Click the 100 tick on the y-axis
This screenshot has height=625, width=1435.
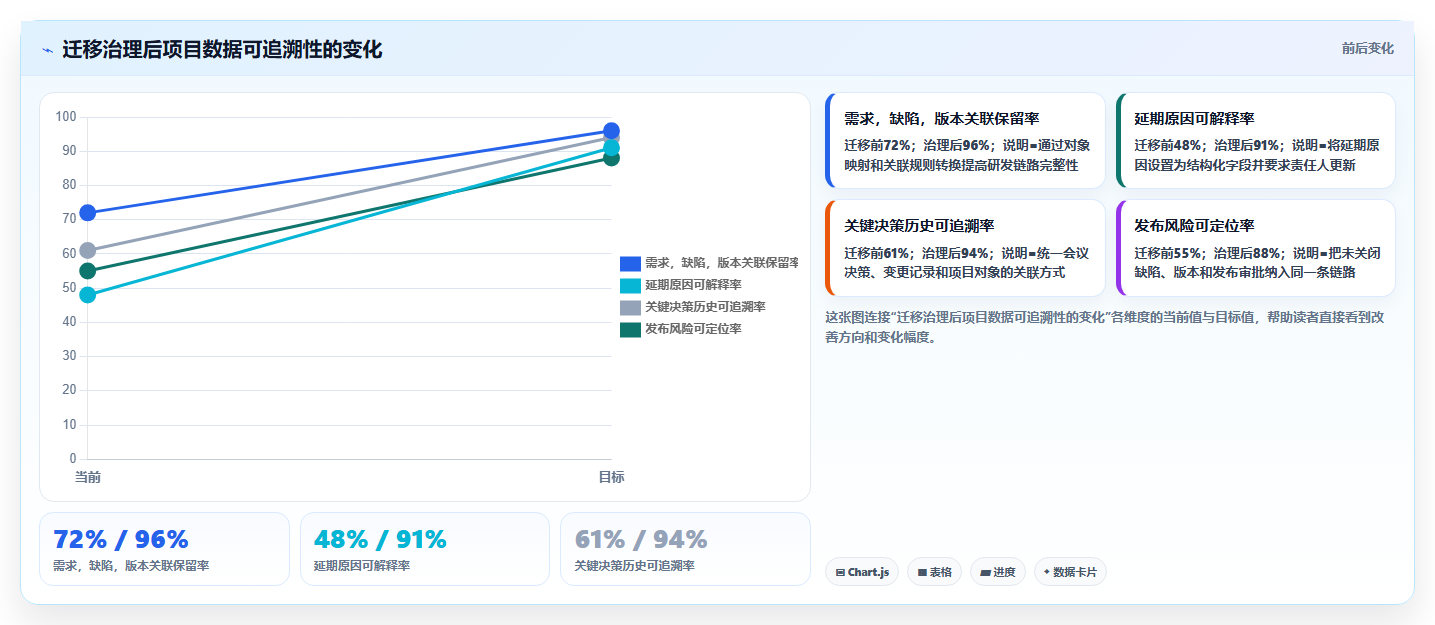(x=66, y=117)
